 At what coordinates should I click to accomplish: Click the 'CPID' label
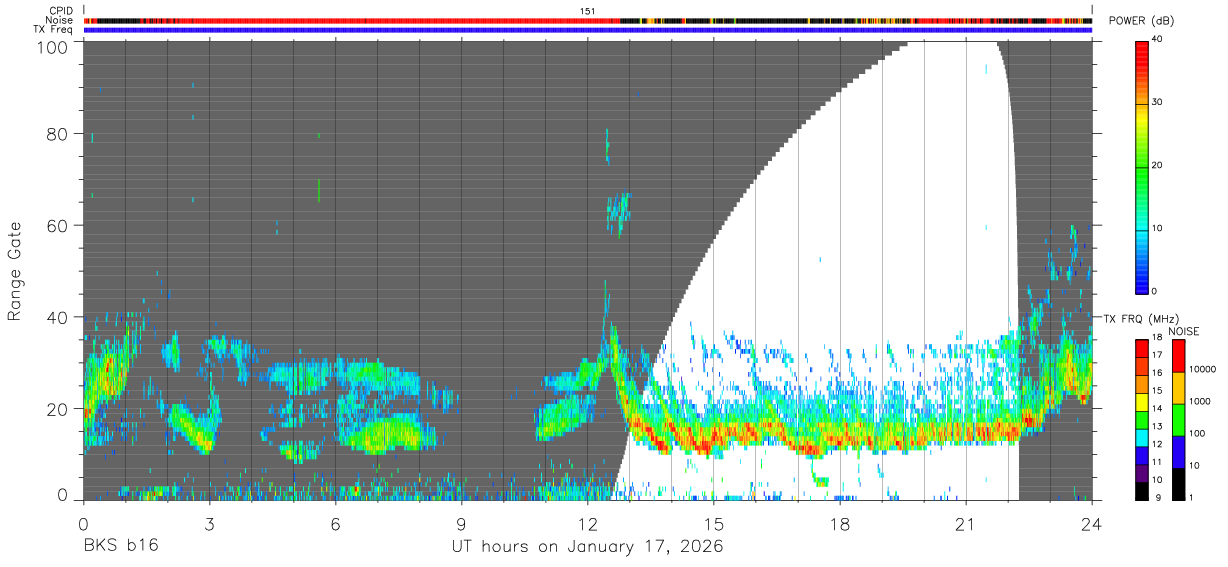point(62,10)
